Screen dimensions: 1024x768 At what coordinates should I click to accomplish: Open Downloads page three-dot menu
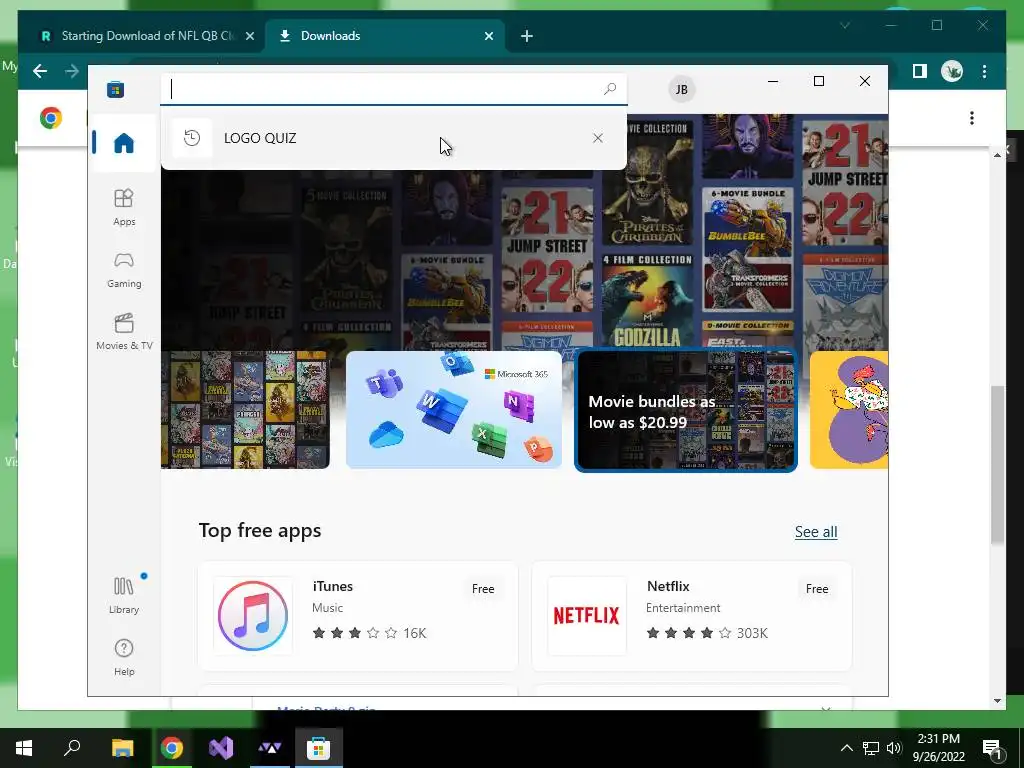tap(972, 118)
